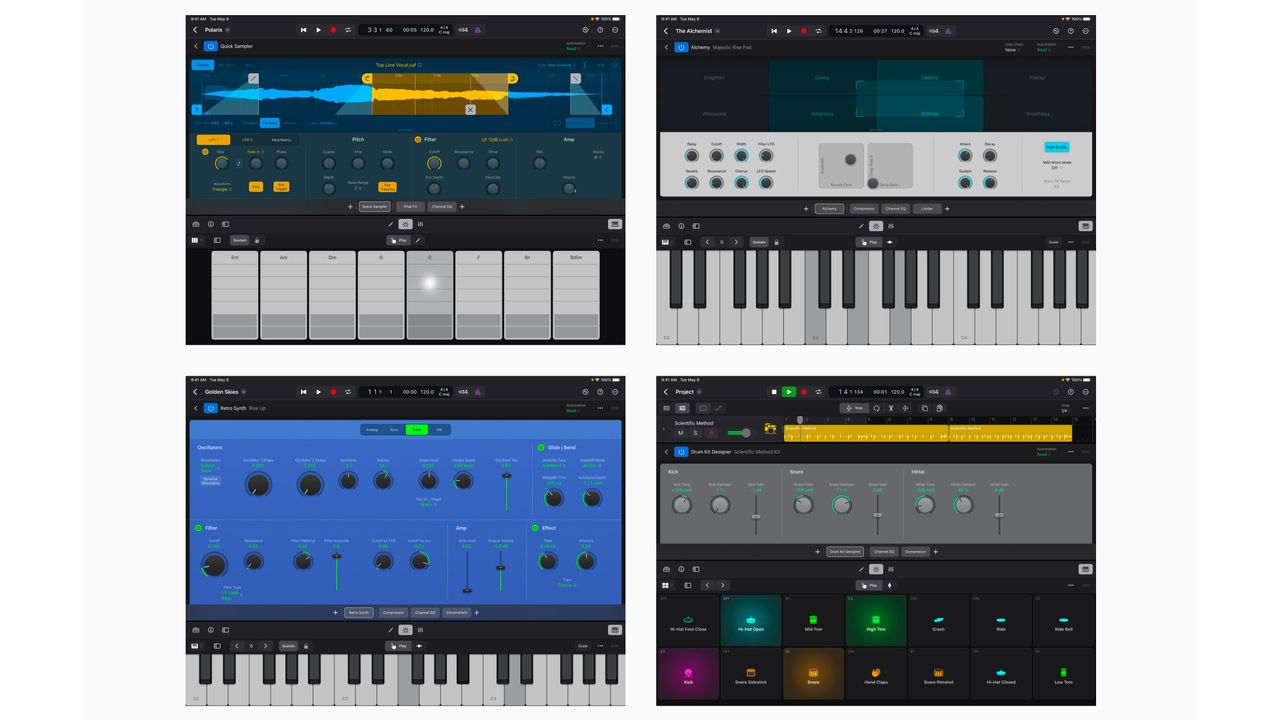Switch to LFO 2 tab in Quick Sampler
Viewport: 1280px width, 720px height.
[247, 139]
